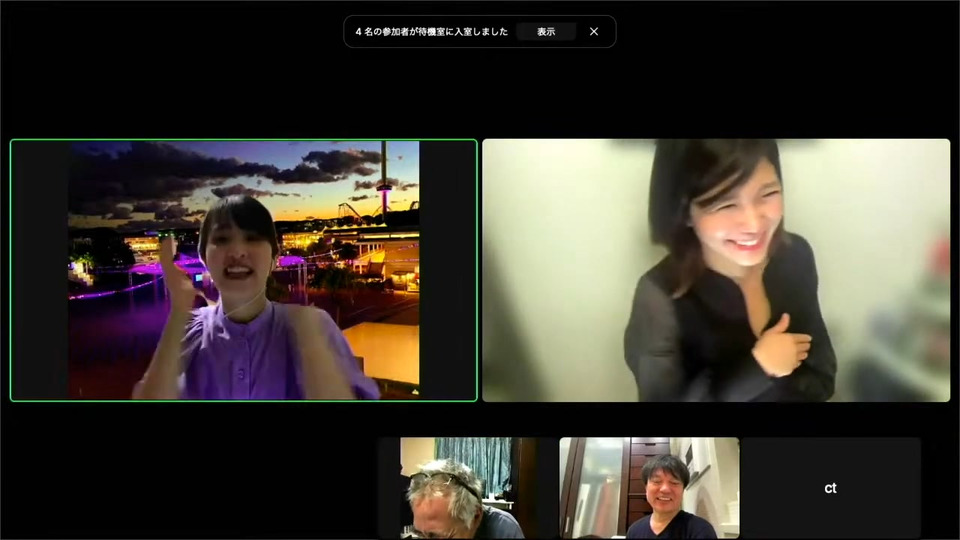
Task: Select the active speaker video with purple blouse
Action: click(244, 270)
